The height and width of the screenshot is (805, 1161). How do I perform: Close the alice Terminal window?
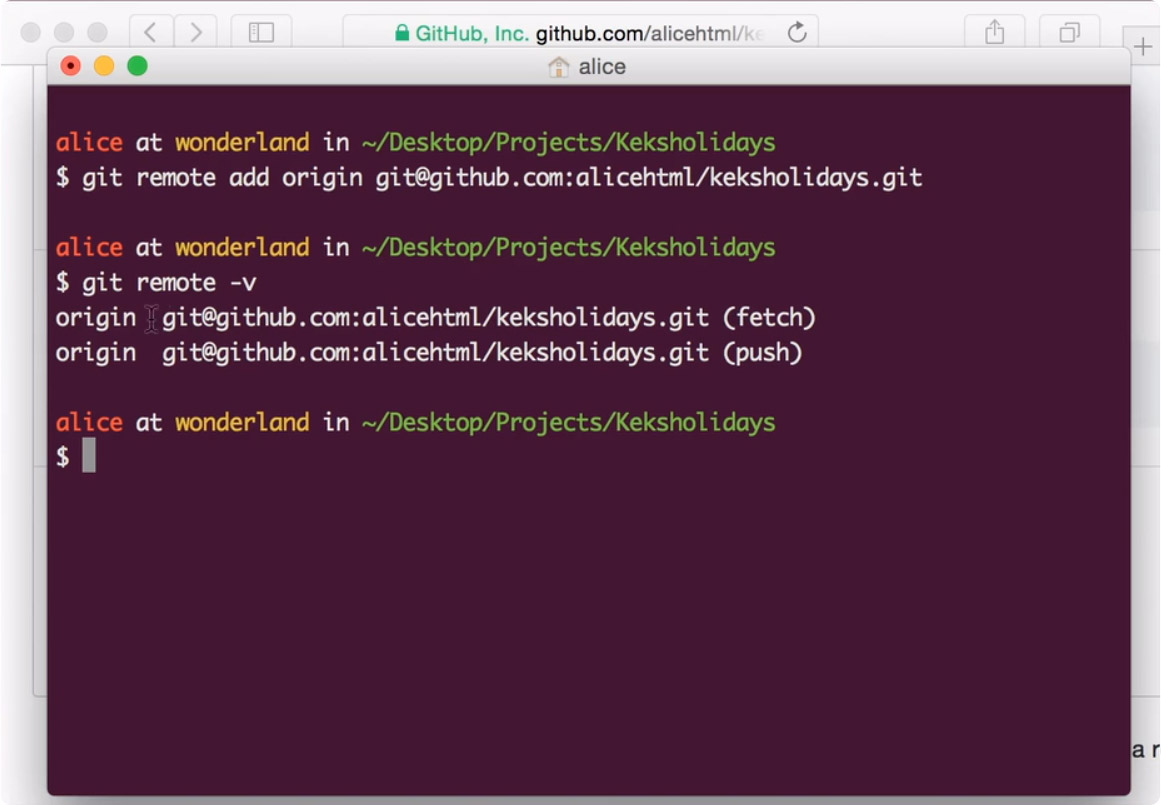pyautogui.click(x=70, y=66)
